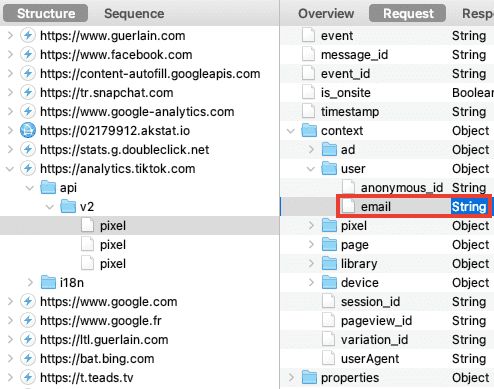Screen dimensions: 494x389
Task: Click the lightning icon for www.guerlain.com
Action: (28, 35)
